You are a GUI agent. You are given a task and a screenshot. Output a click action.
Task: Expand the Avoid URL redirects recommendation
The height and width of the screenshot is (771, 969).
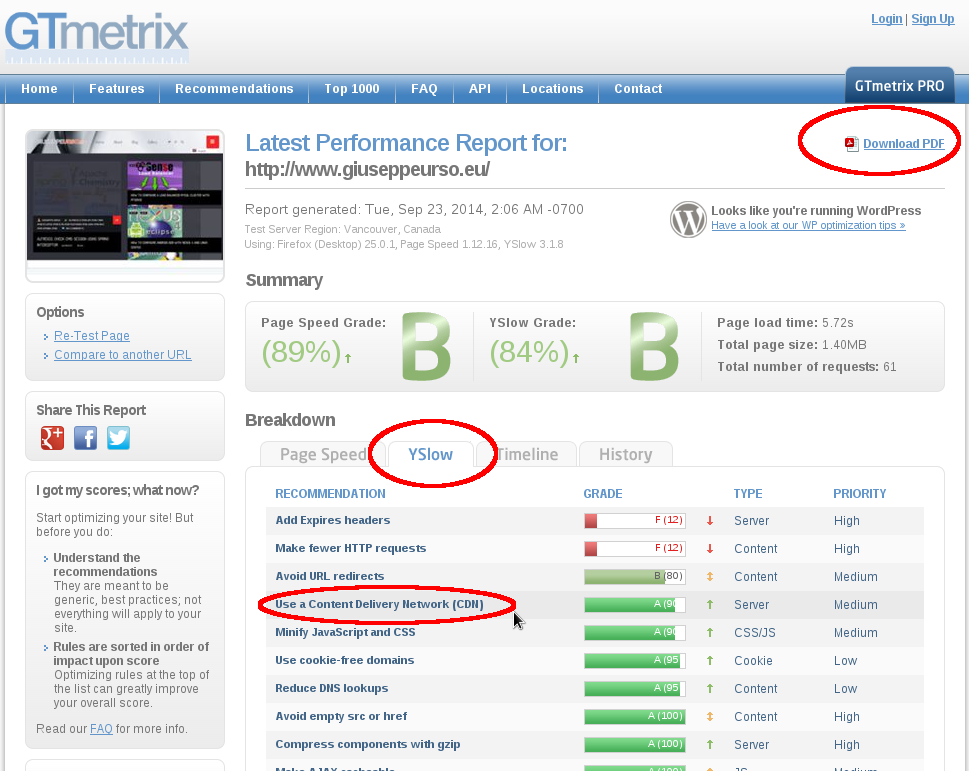tap(330, 576)
